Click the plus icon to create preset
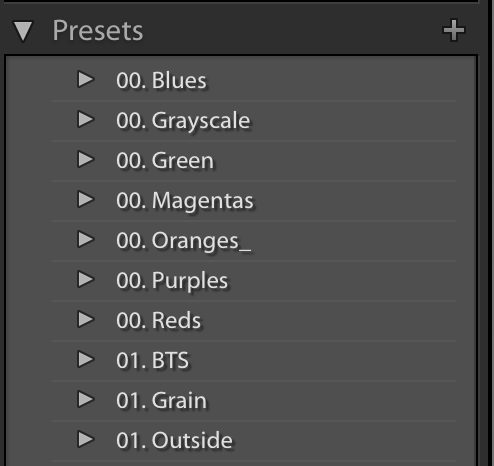The image size is (494, 466). (454, 30)
